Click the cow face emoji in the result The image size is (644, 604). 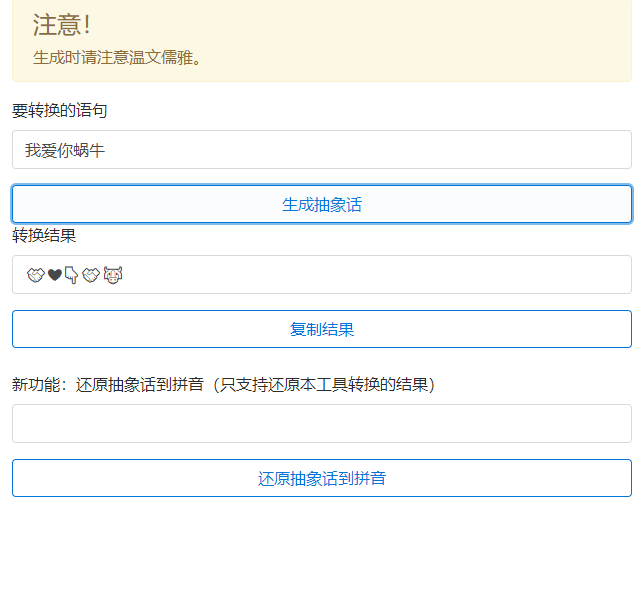112,275
